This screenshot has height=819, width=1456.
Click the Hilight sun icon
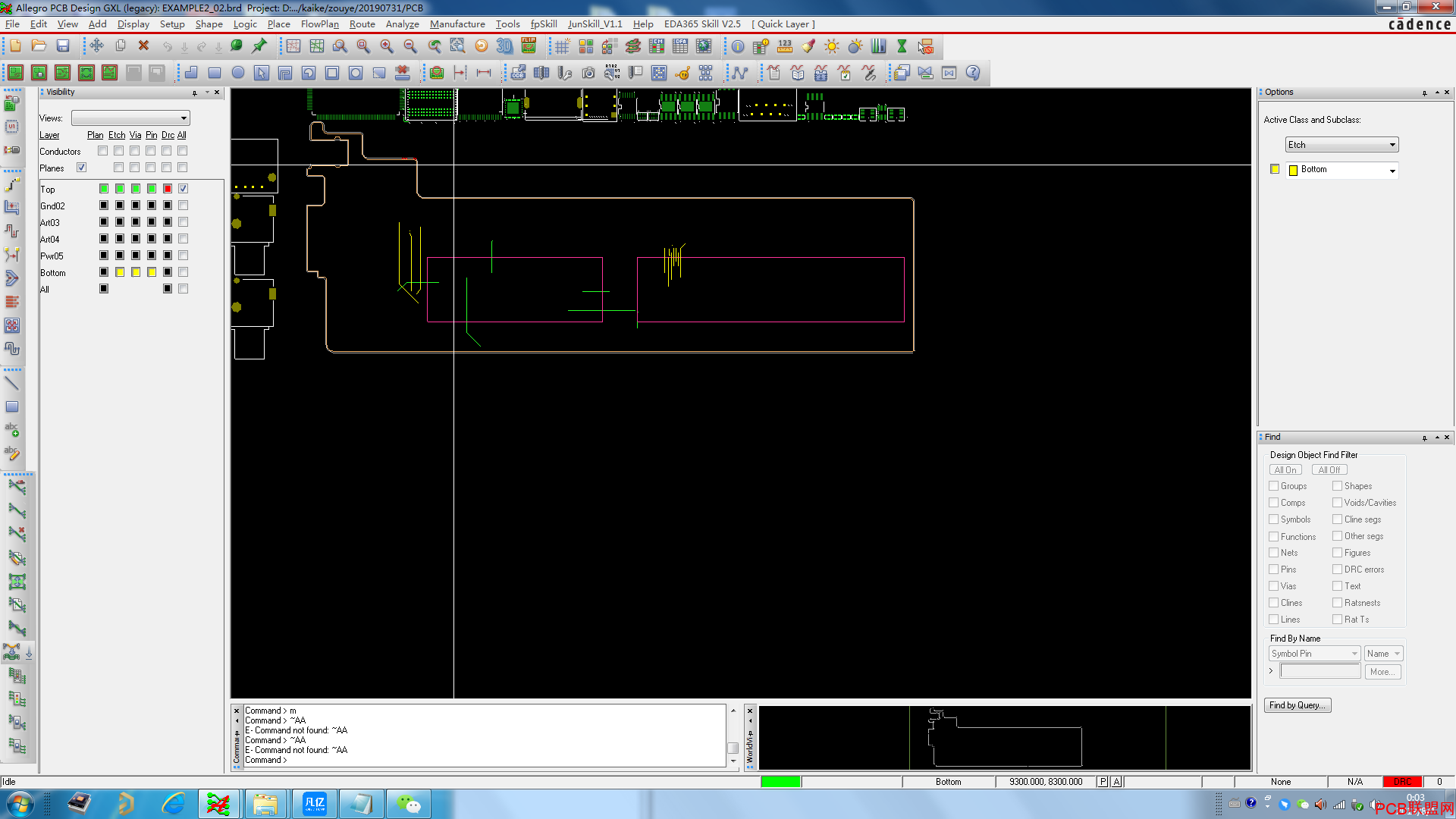pyautogui.click(x=832, y=46)
